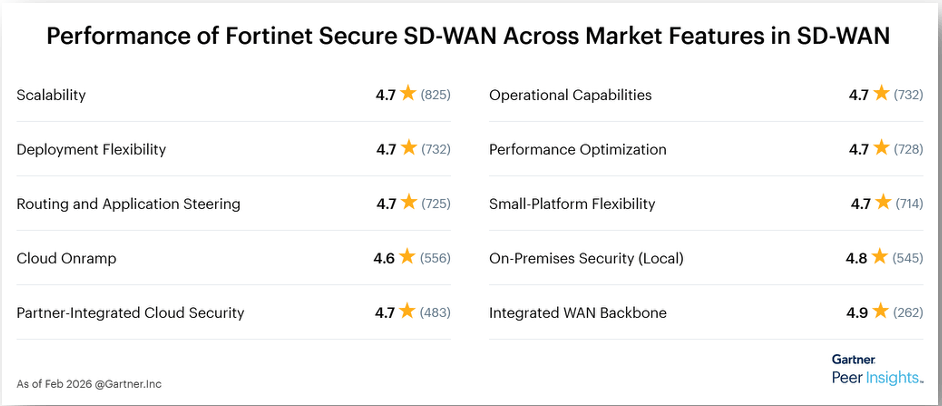Click the On-Premises Security star icon
Screen dimensions: 942x406
(879, 257)
